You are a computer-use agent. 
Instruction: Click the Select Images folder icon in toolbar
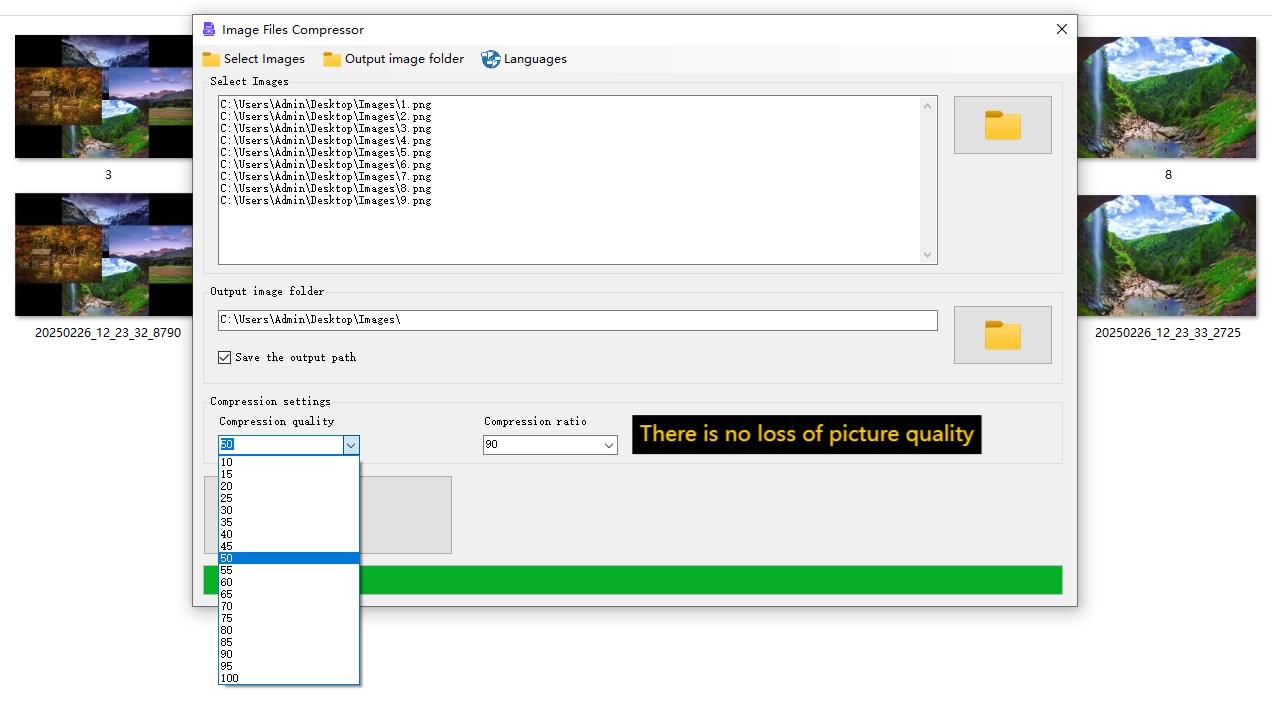coord(211,59)
